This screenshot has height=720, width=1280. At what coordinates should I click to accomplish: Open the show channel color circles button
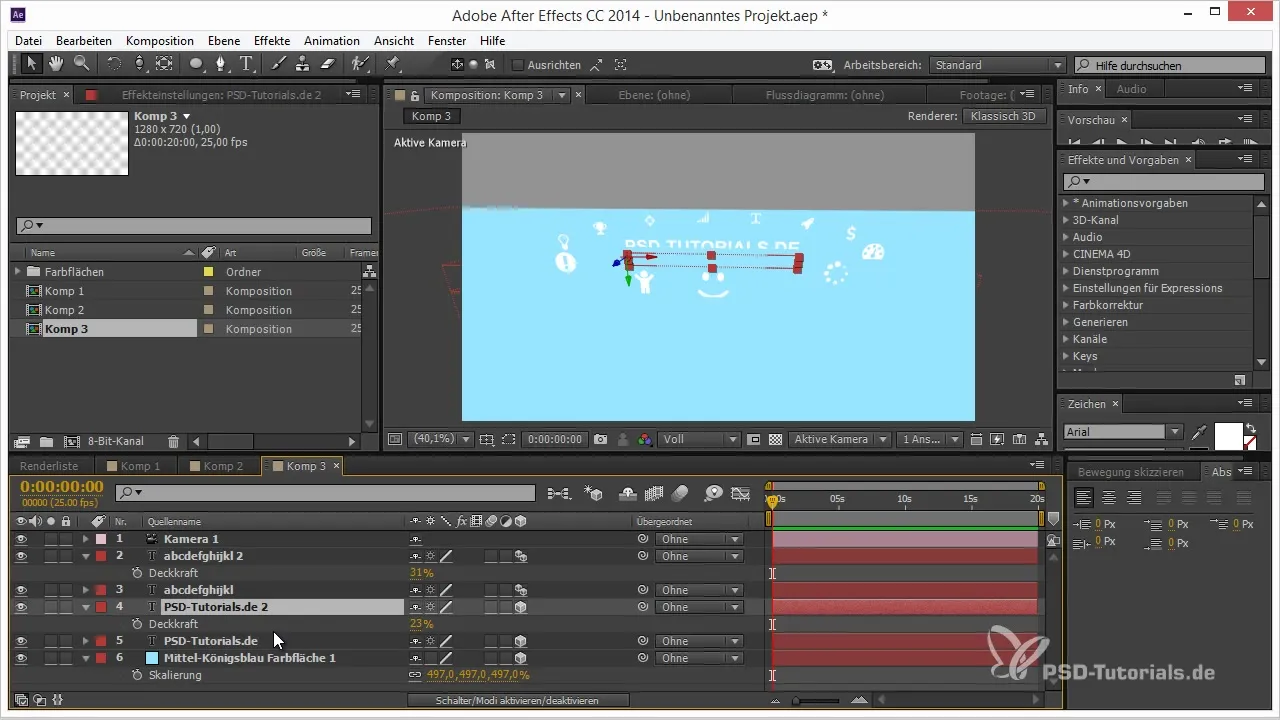pos(645,439)
